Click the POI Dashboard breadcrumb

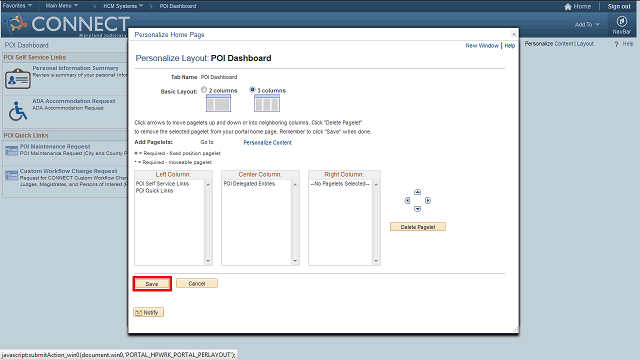point(178,6)
